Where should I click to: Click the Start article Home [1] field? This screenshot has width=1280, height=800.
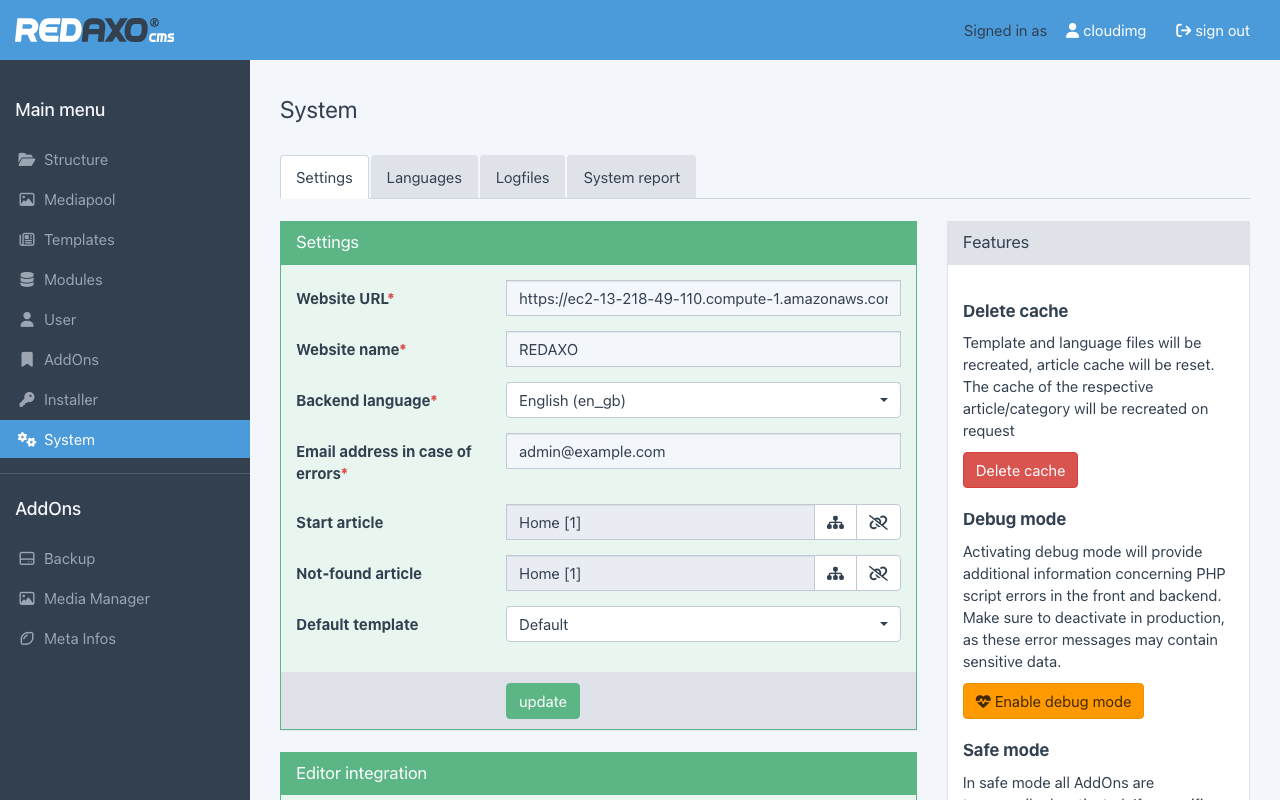pos(660,522)
